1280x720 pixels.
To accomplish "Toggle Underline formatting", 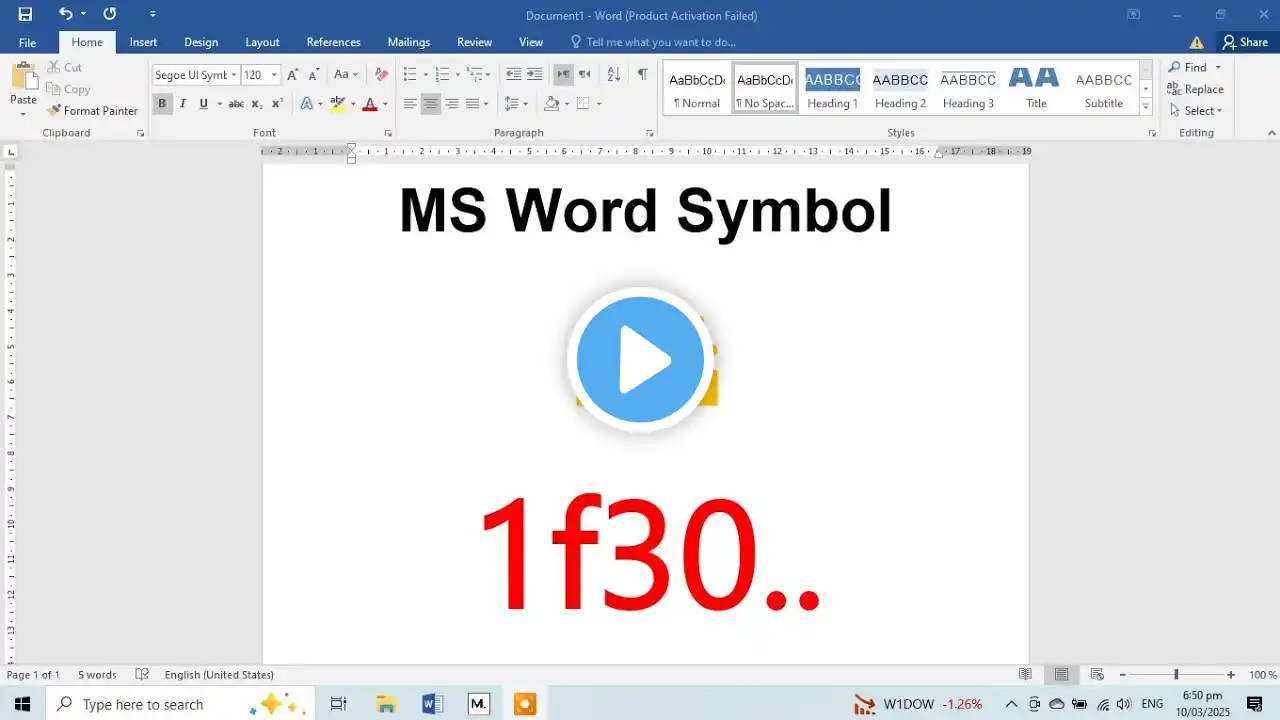I will [x=204, y=104].
